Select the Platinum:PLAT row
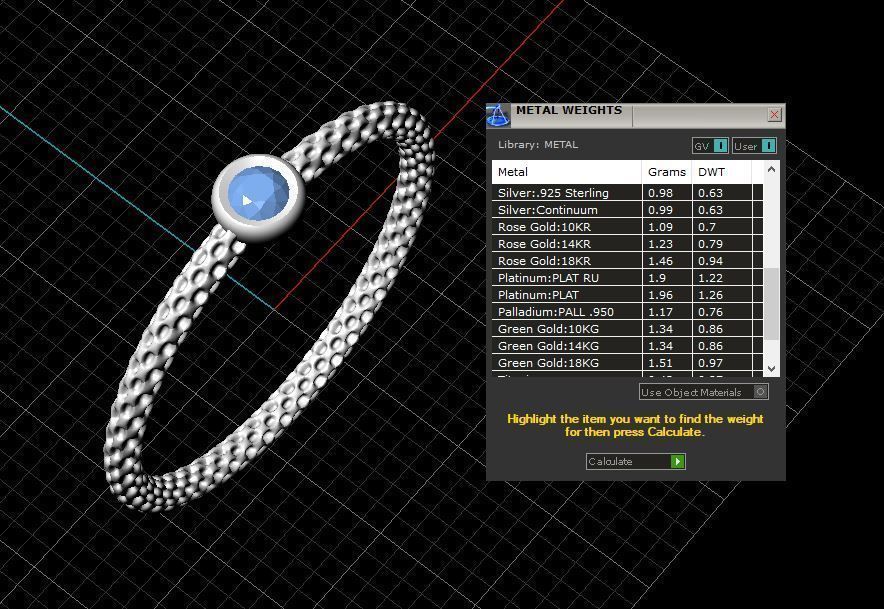Image resolution: width=884 pixels, height=609 pixels. pos(627,294)
